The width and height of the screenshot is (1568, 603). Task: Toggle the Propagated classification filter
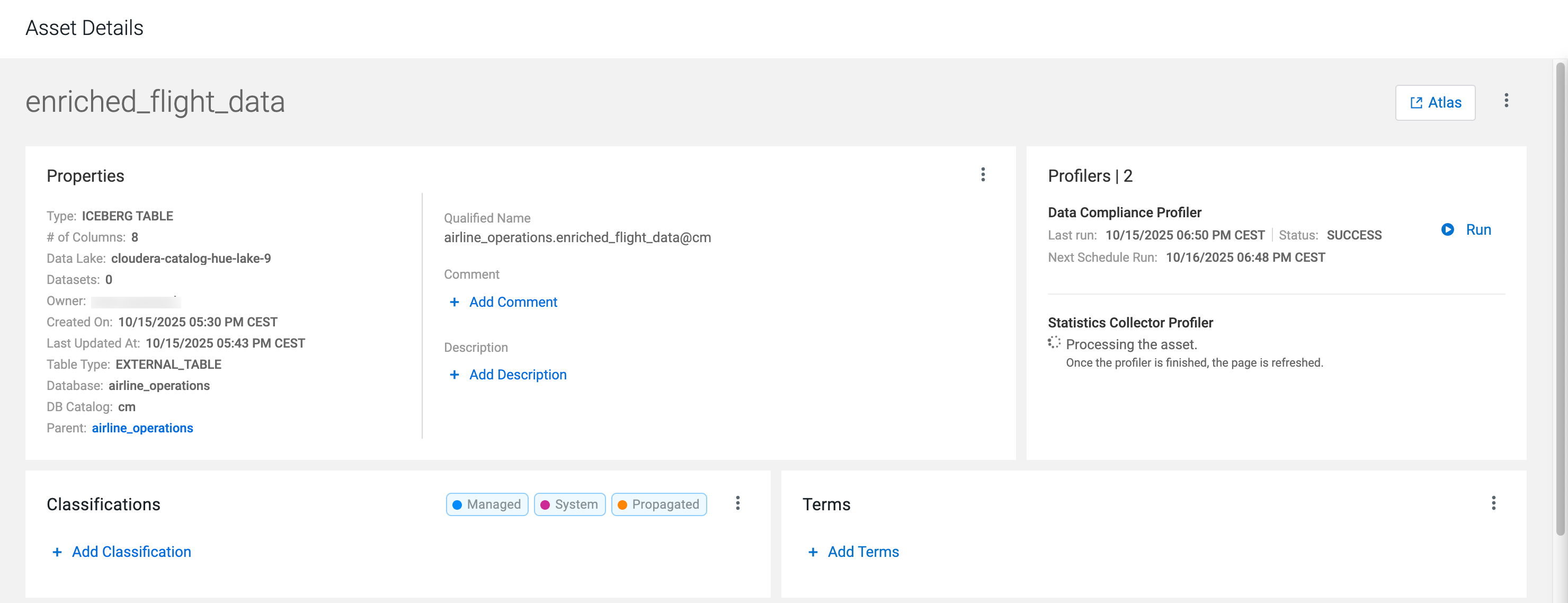point(658,504)
